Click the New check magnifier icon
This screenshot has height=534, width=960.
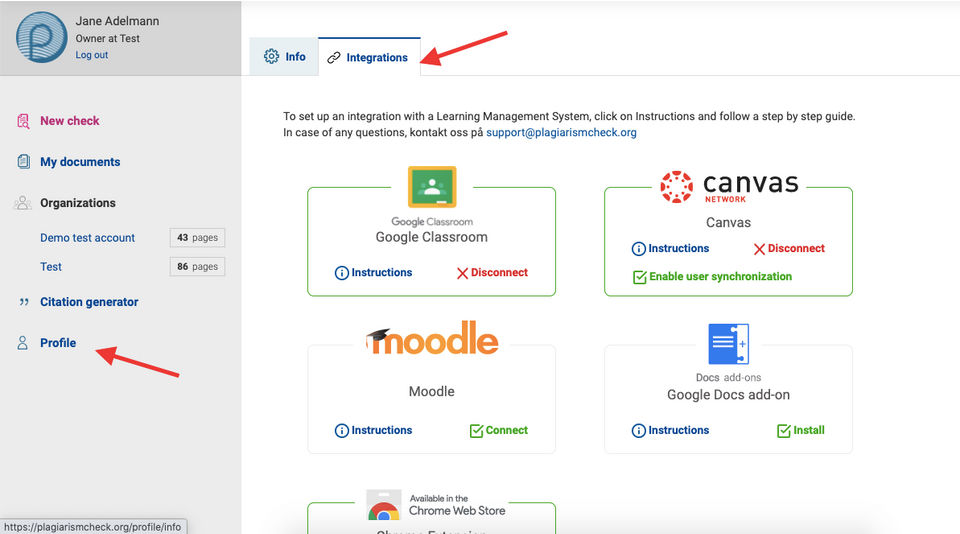coord(23,121)
